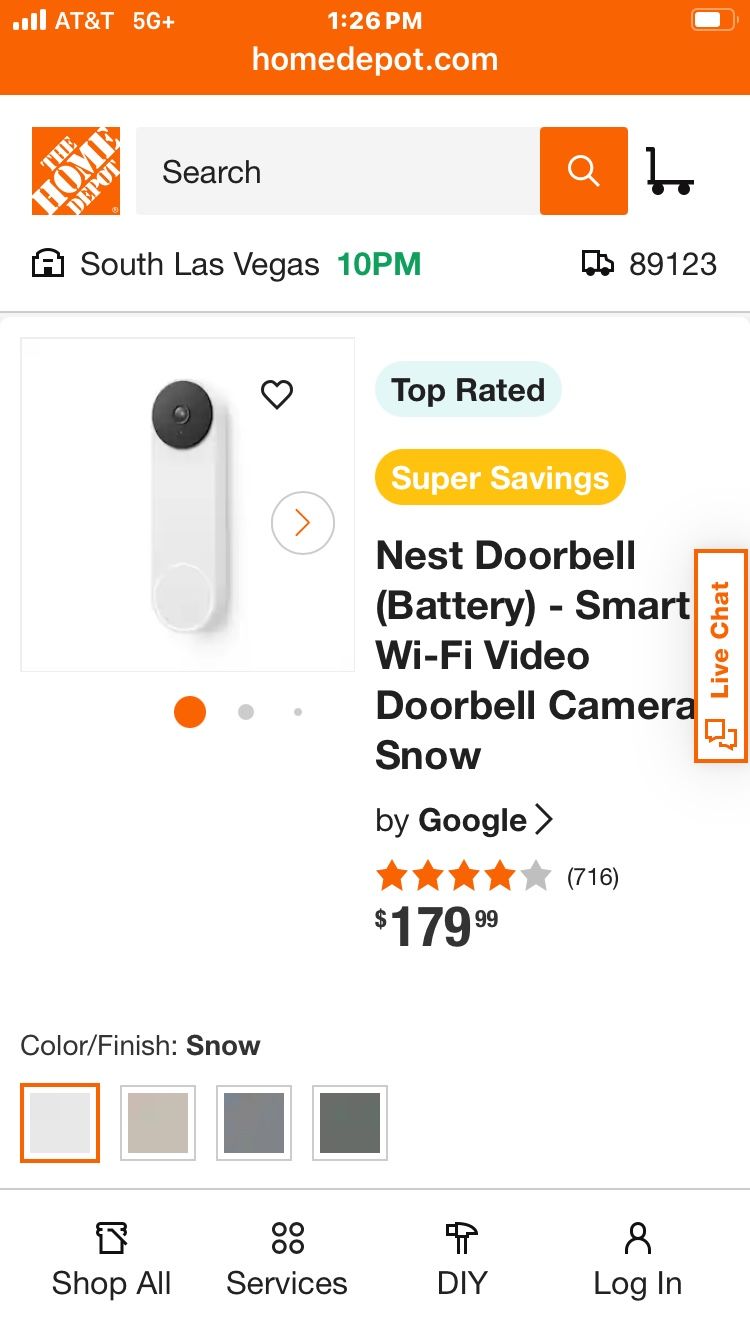Tap the orange search magnifier button
750x1334 pixels.
tap(583, 171)
